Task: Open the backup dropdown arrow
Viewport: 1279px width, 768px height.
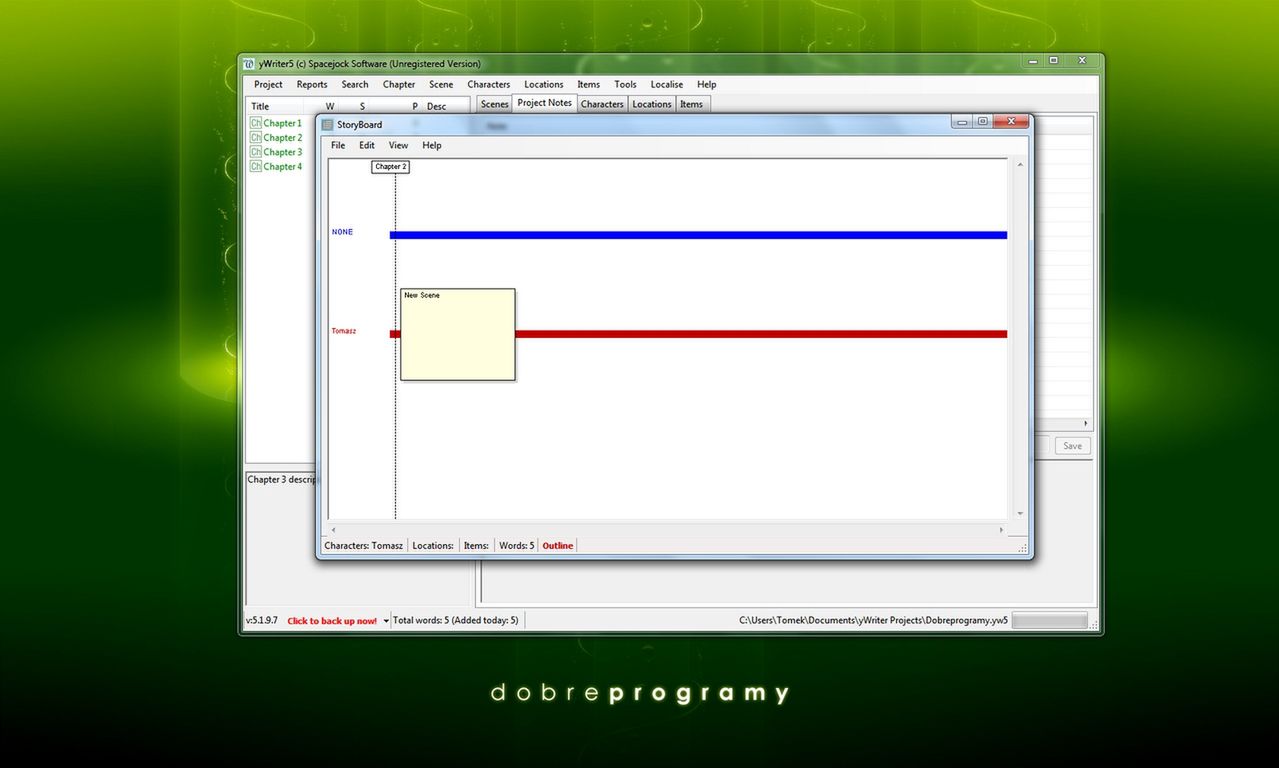Action: [x=386, y=621]
